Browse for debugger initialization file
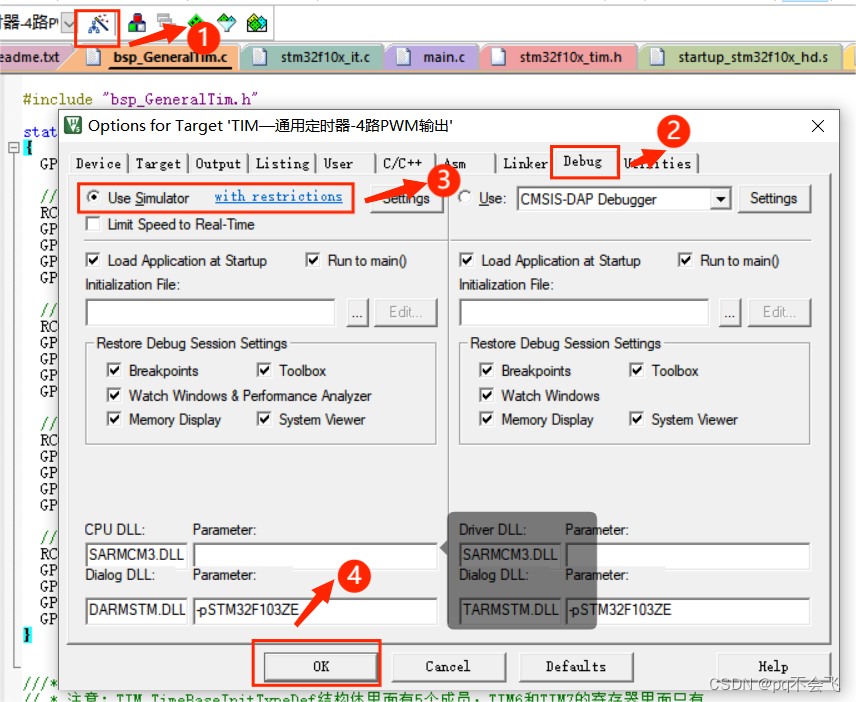 [x=730, y=313]
